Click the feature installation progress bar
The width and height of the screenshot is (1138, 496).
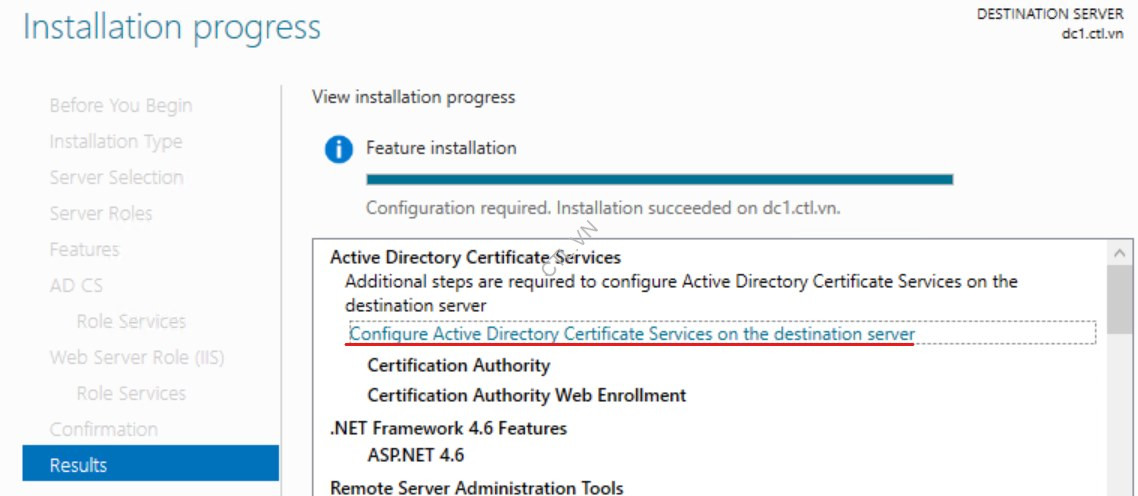pos(659,180)
